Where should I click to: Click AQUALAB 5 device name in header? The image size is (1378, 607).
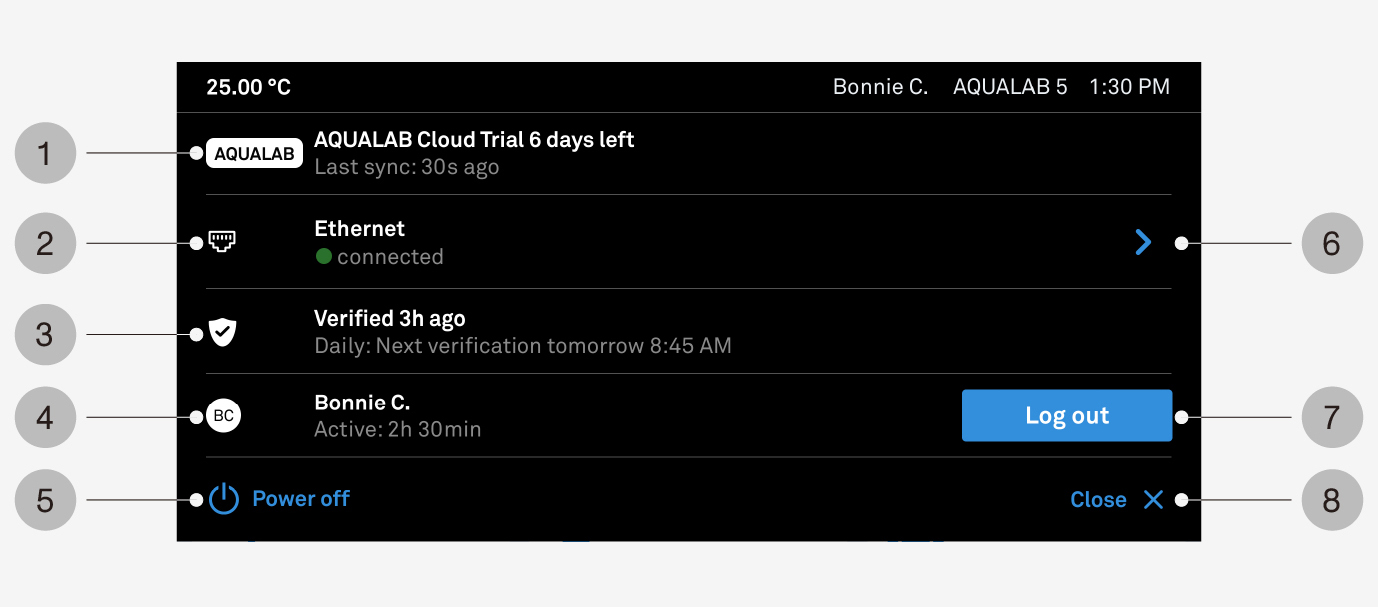tap(1010, 87)
